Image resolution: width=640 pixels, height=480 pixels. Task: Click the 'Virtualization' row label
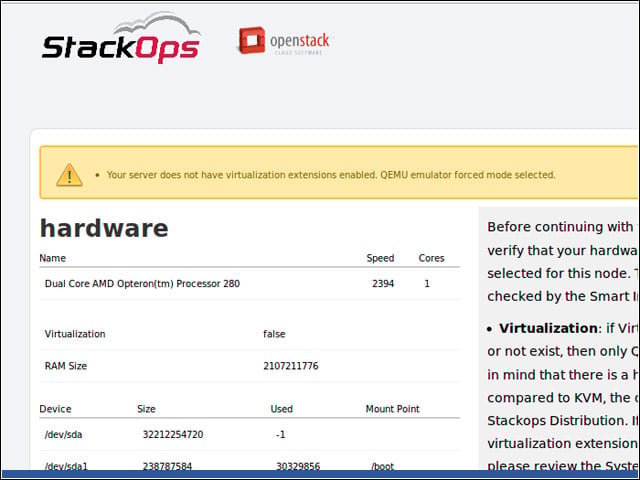(75, 334)
